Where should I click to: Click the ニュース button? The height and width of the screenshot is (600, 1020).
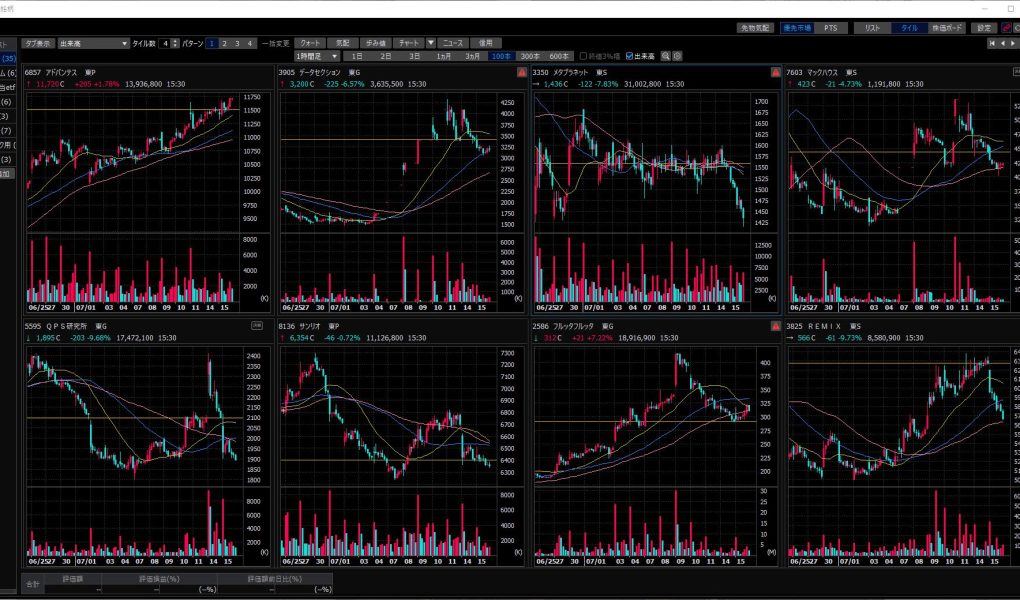coord(453,44)
